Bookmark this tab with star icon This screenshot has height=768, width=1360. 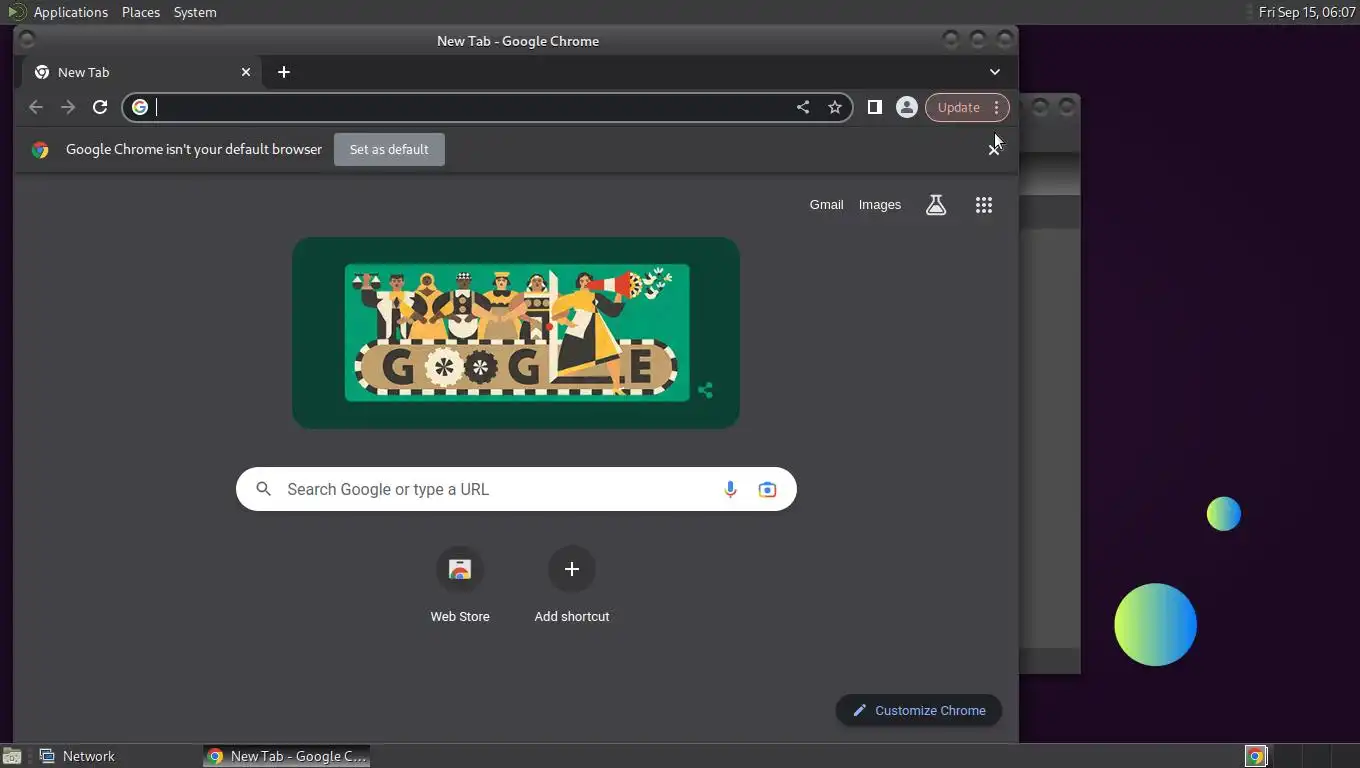tap(835, 107)
